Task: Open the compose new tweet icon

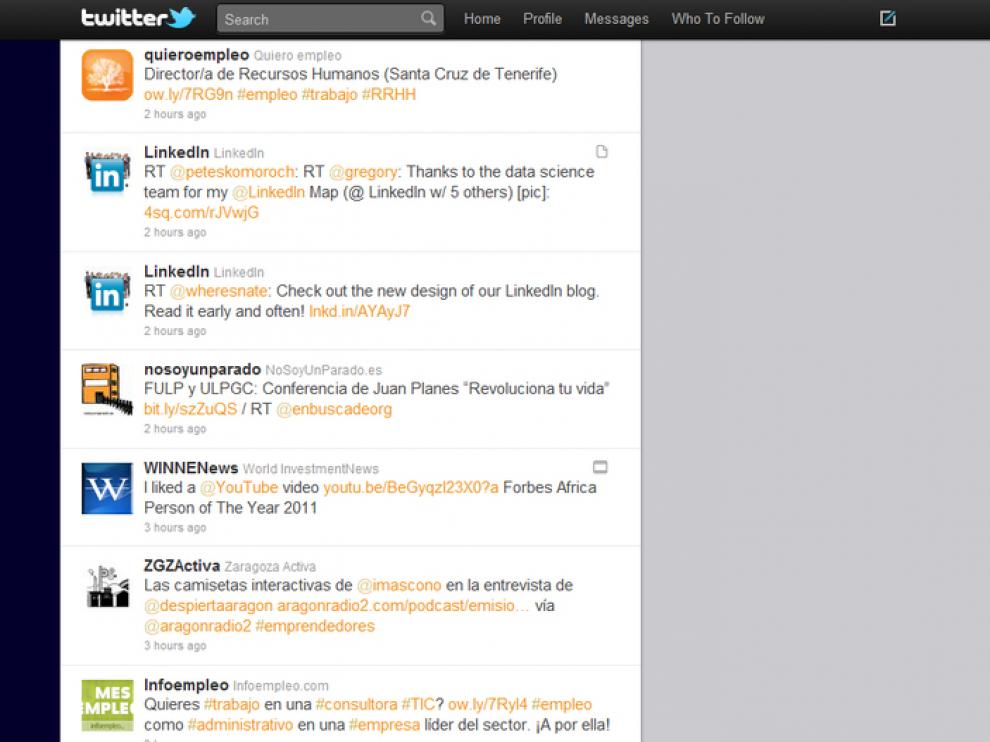Action: coord(888,18)
